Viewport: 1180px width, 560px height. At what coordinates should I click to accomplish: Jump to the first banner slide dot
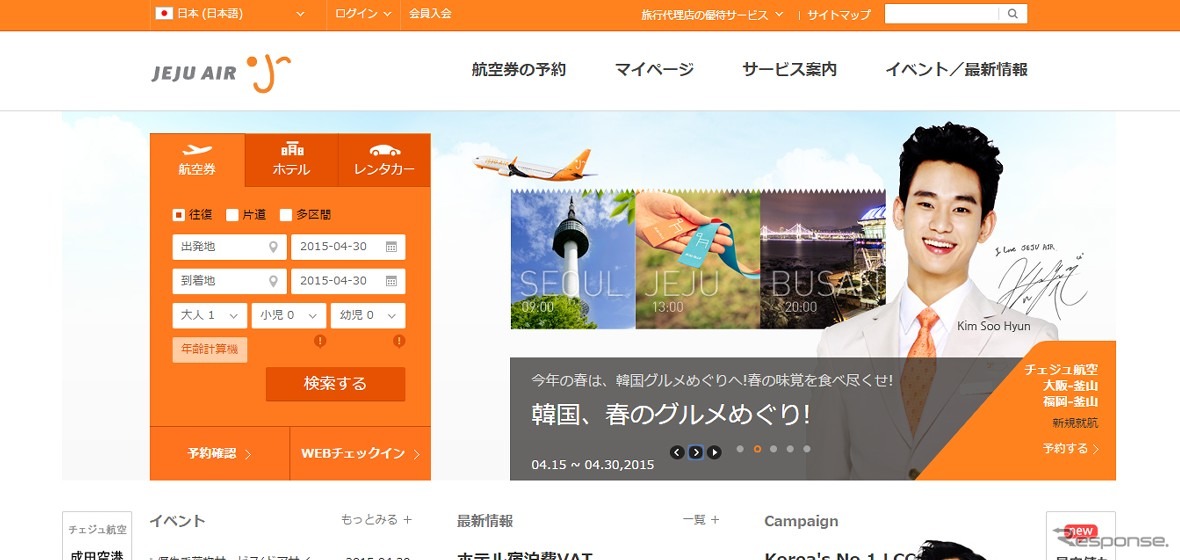(740, 449)
